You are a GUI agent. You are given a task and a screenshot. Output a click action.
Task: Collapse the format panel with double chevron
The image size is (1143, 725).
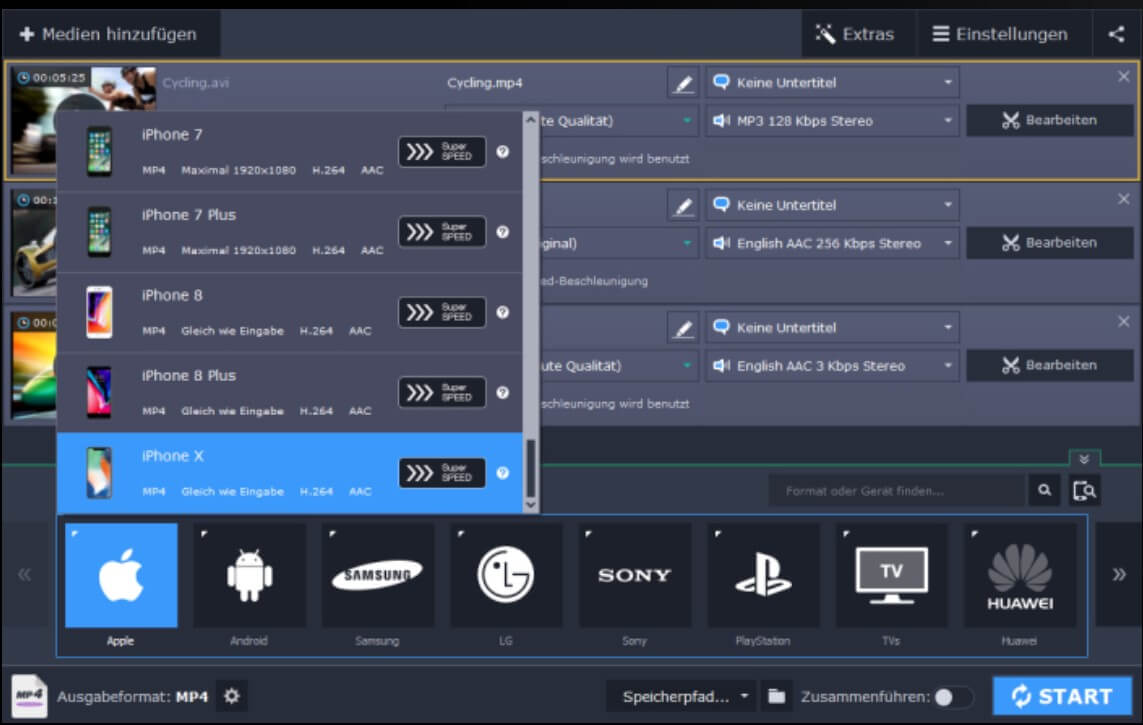pos(1084,459)
